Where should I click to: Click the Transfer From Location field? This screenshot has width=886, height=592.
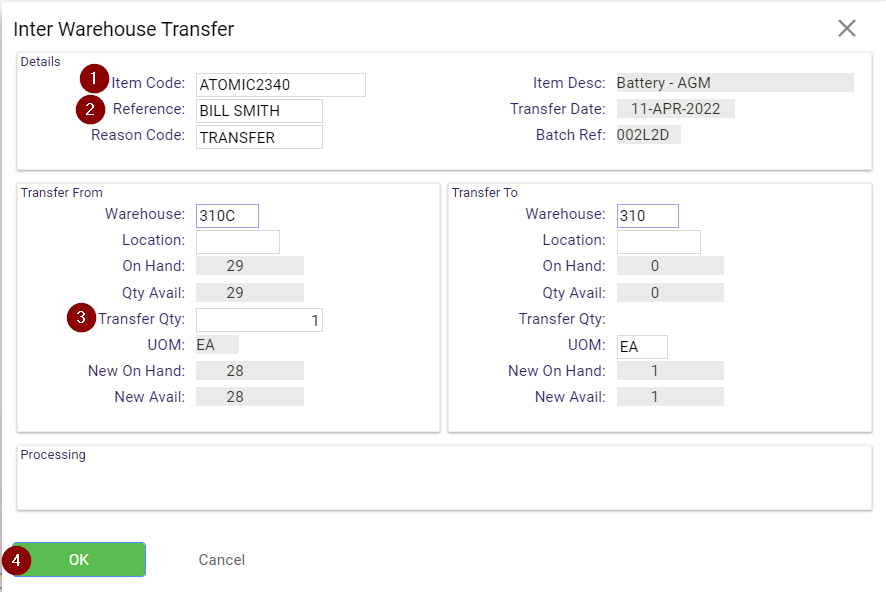238,242
